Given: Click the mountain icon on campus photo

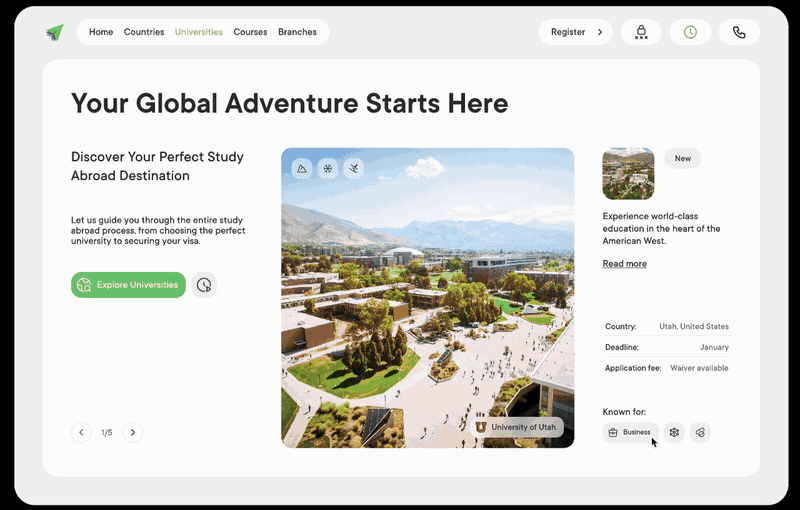Looking at the screenshot, I should pyautogui.click(x=302, y=168).
